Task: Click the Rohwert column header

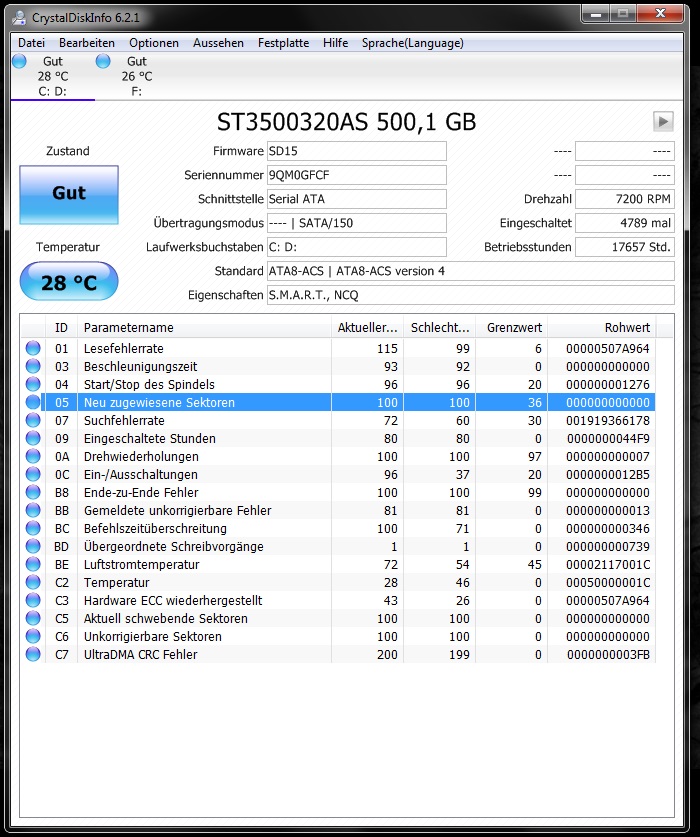Action: click(602, 328)
